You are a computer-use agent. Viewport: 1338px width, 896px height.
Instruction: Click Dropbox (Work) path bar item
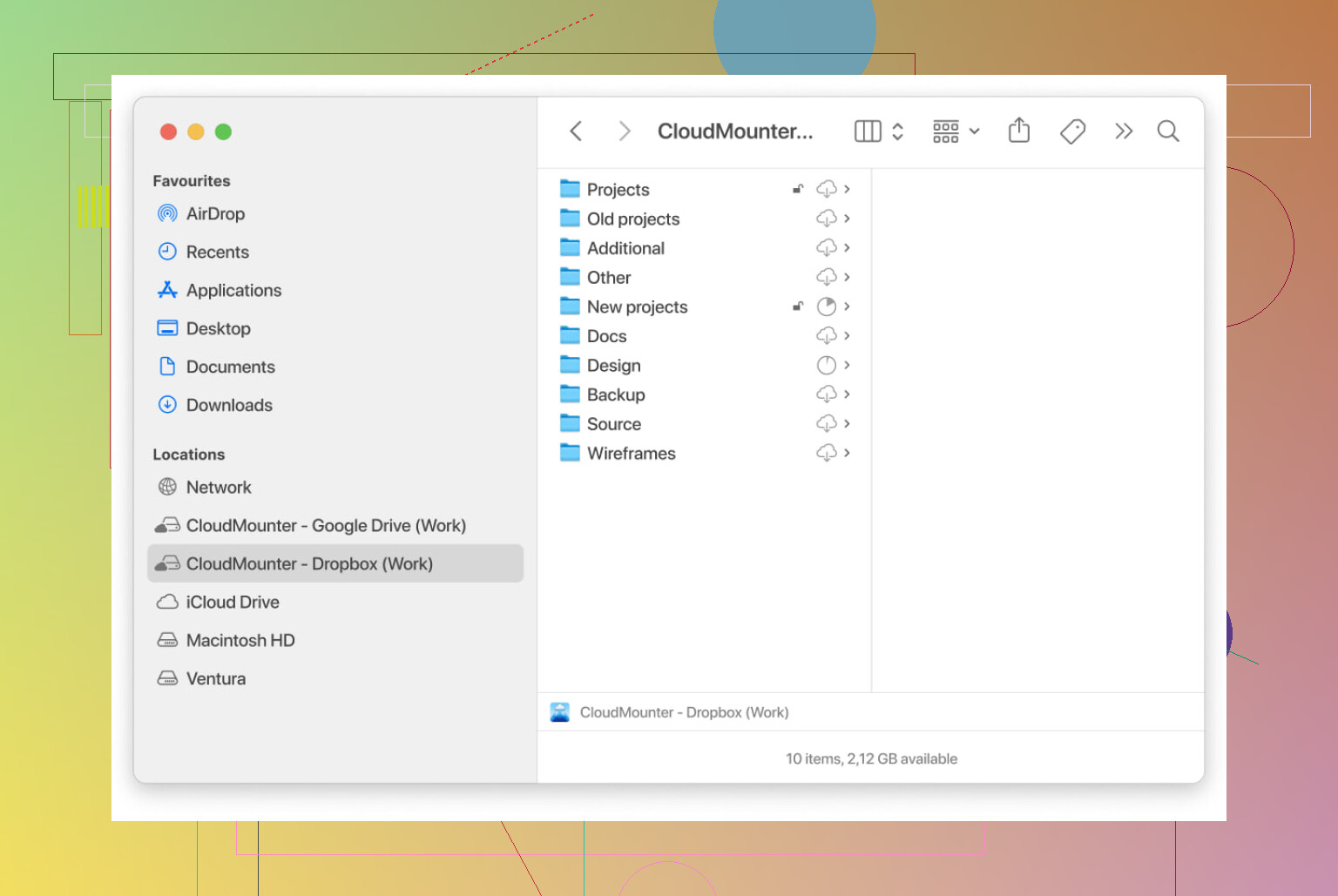point(669,712)
